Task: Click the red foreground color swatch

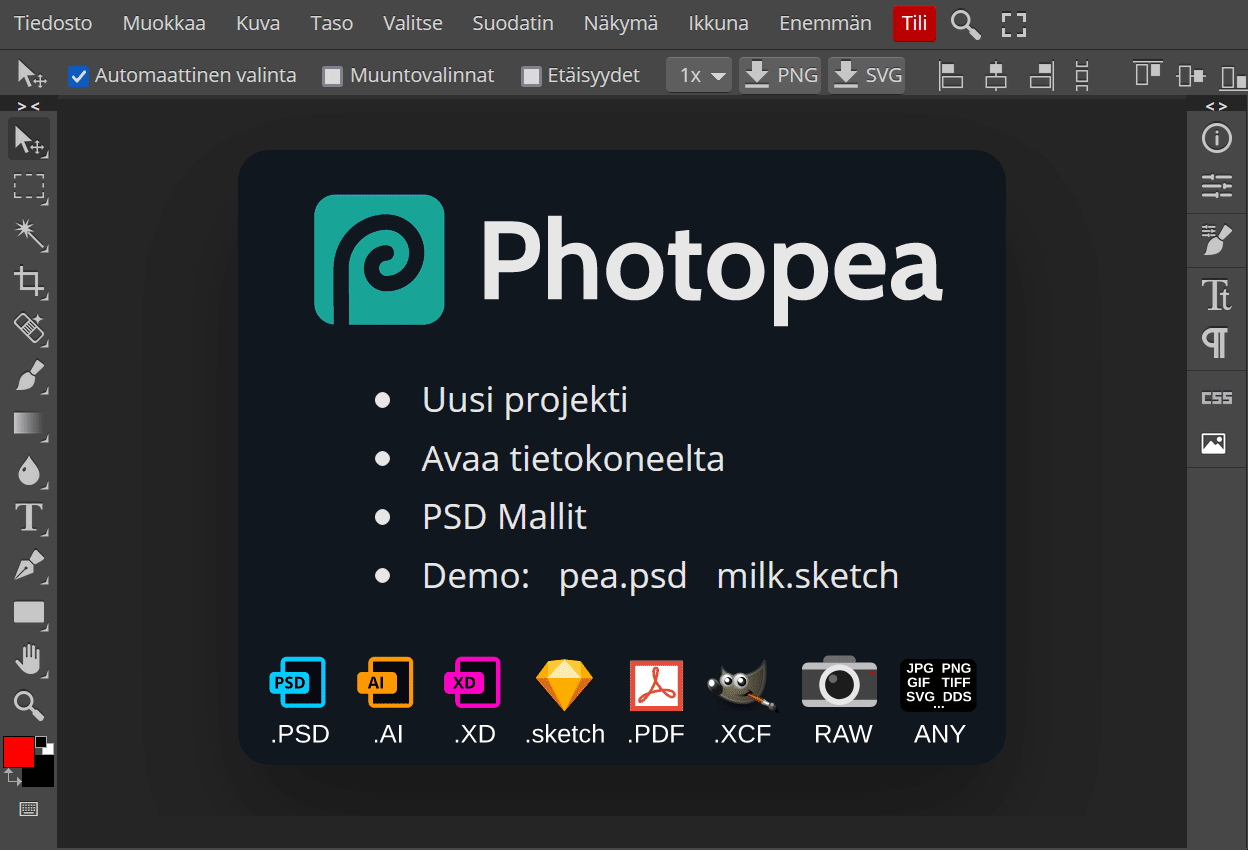Action: click(18, 752)
